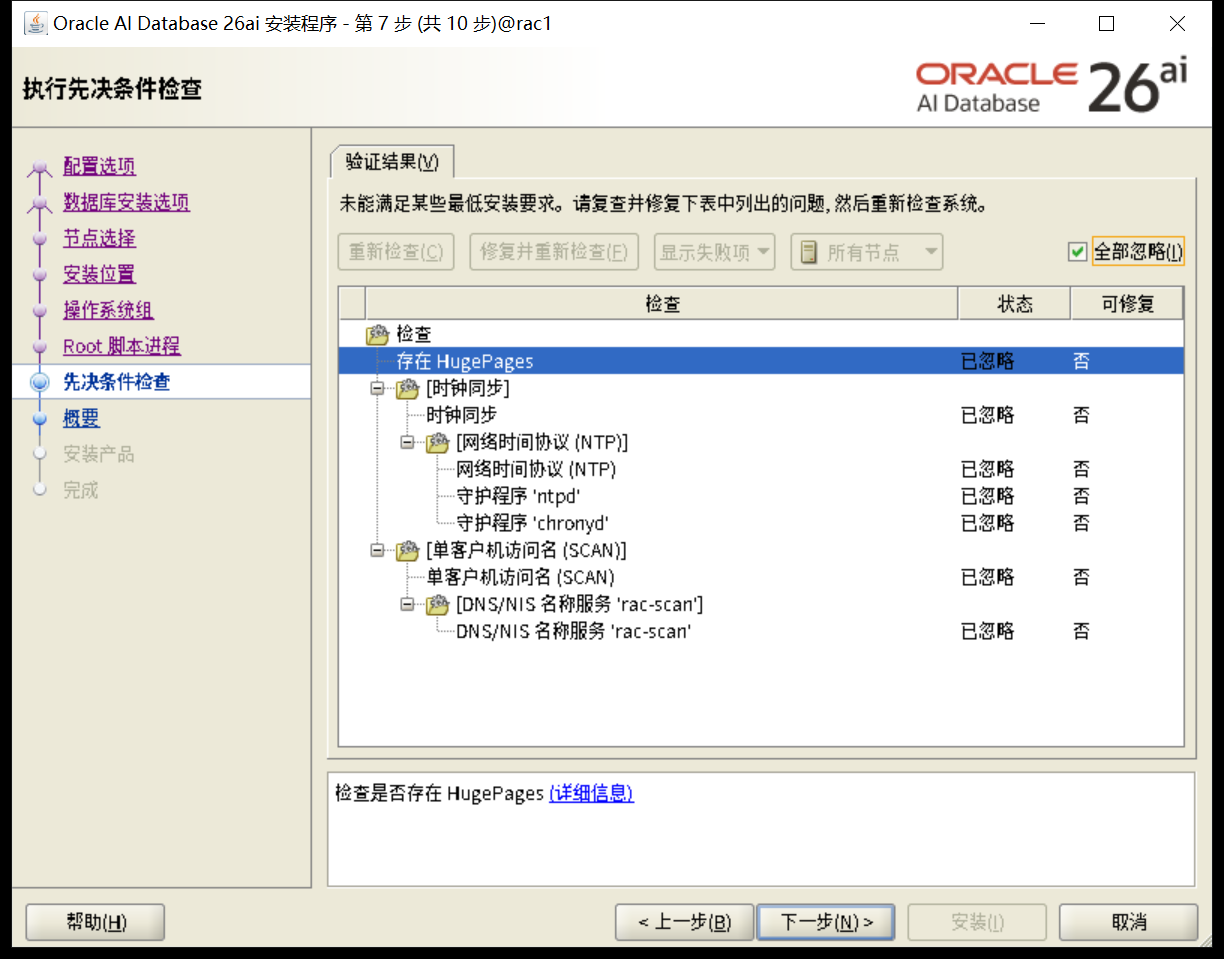Go to 配置选项 step
The width and height of the screenshot is (1224, 959).
click(x=99, y=166)
